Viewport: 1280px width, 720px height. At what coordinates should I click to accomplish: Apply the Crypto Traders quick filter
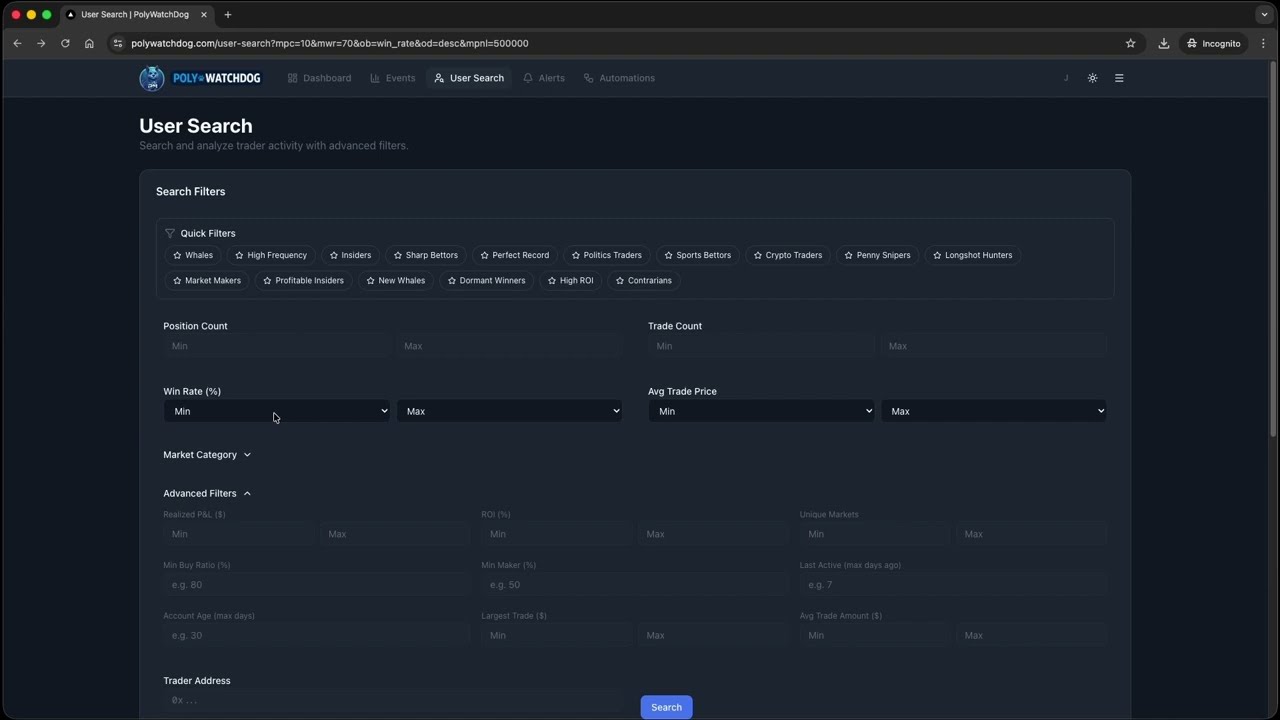pyautogui.click(x=788, y=255)
